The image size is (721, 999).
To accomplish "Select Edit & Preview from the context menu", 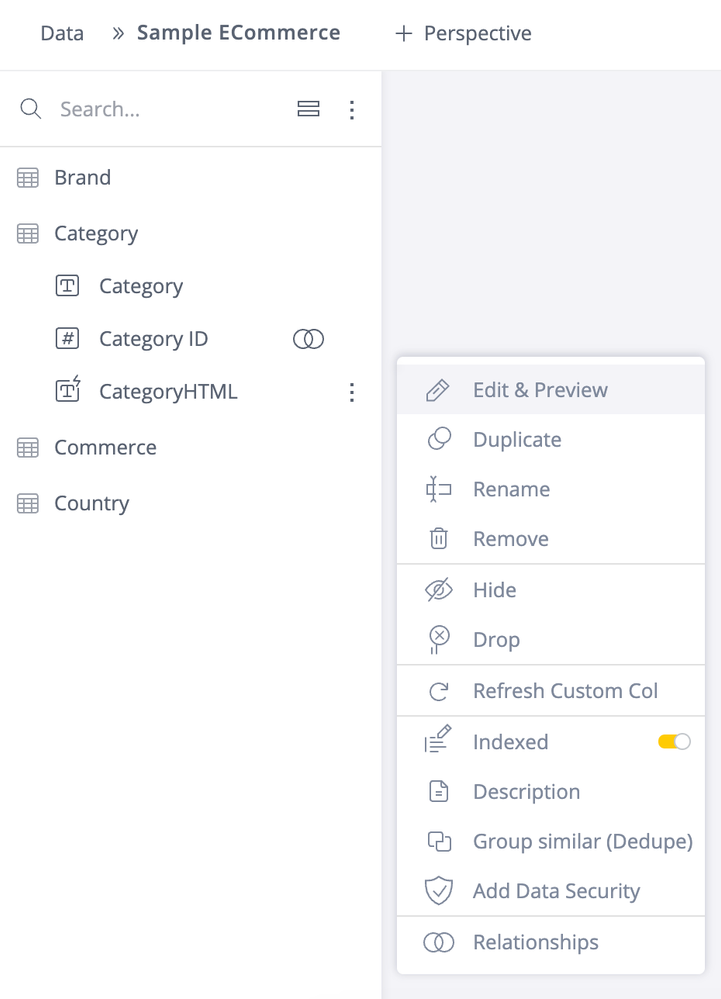I will (540, 390).
